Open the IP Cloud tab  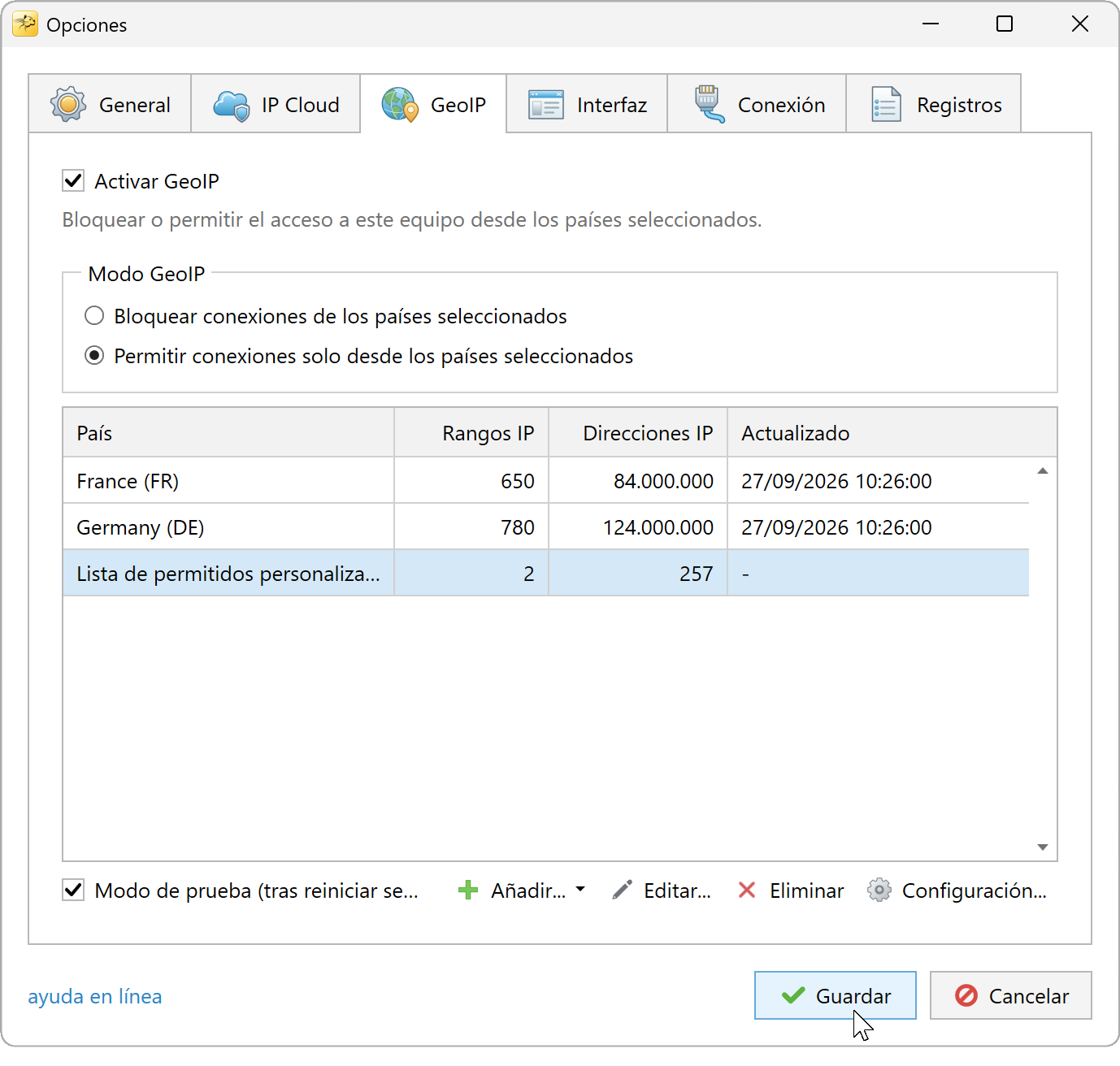276,104
